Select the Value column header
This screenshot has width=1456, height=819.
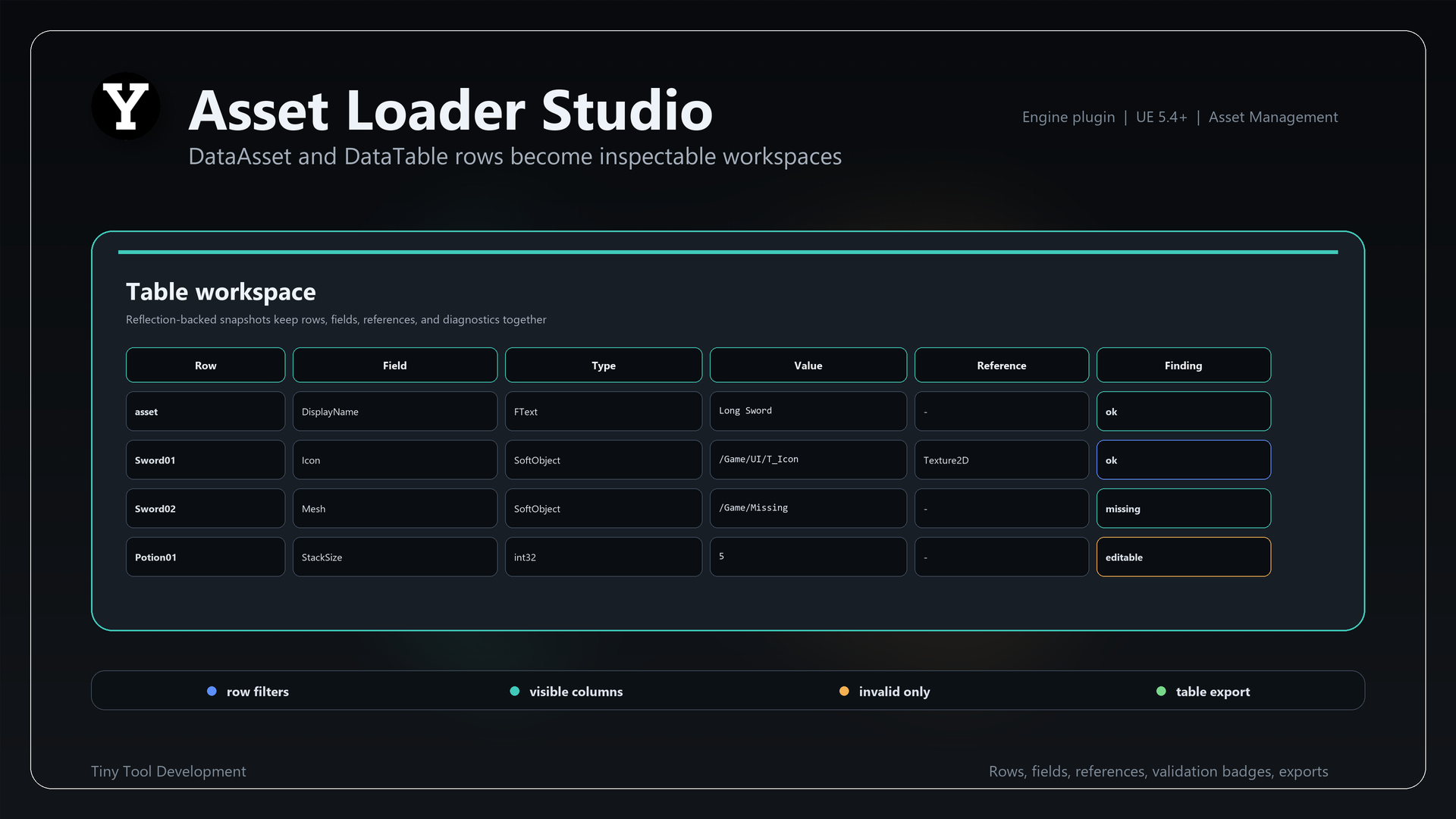tap(808, 365)
